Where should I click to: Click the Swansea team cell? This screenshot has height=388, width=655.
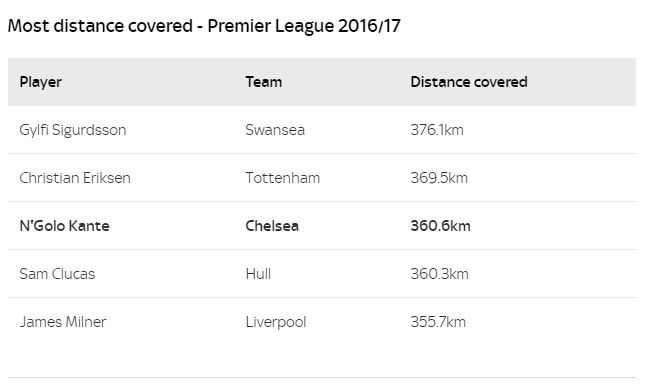pyautogui.click(x=275, y=130)
